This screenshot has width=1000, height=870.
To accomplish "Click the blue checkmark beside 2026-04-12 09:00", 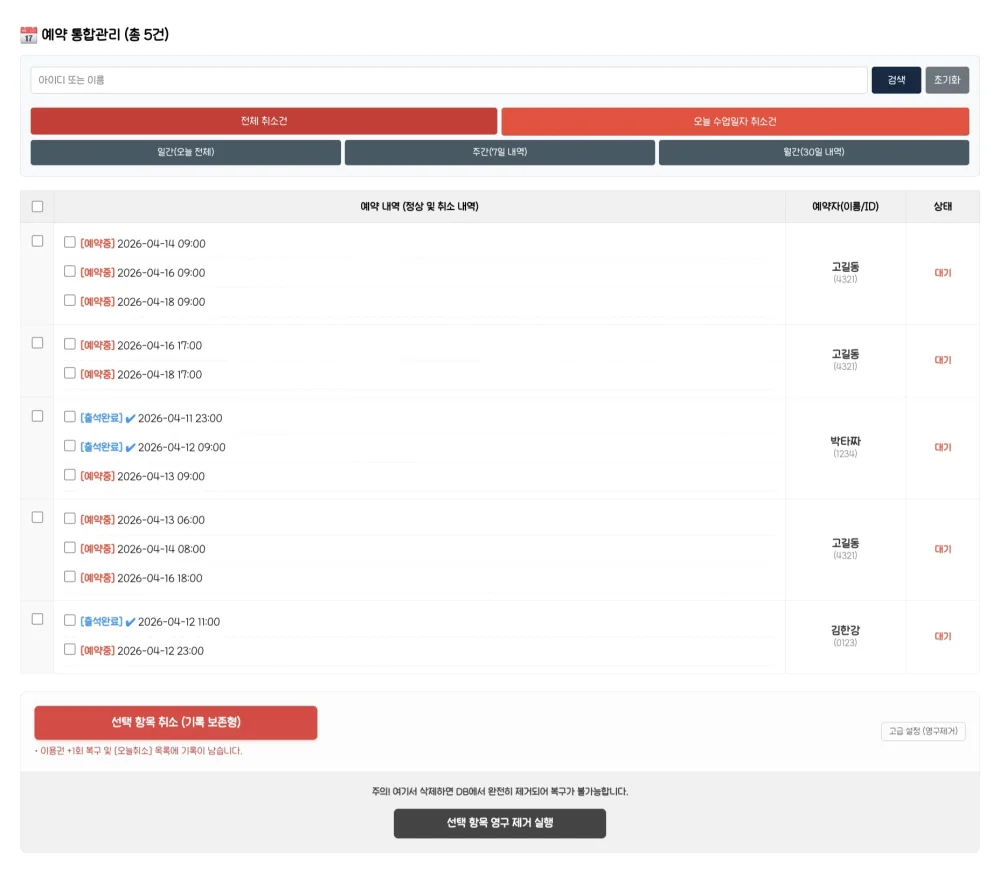I will tap(130, 448).
